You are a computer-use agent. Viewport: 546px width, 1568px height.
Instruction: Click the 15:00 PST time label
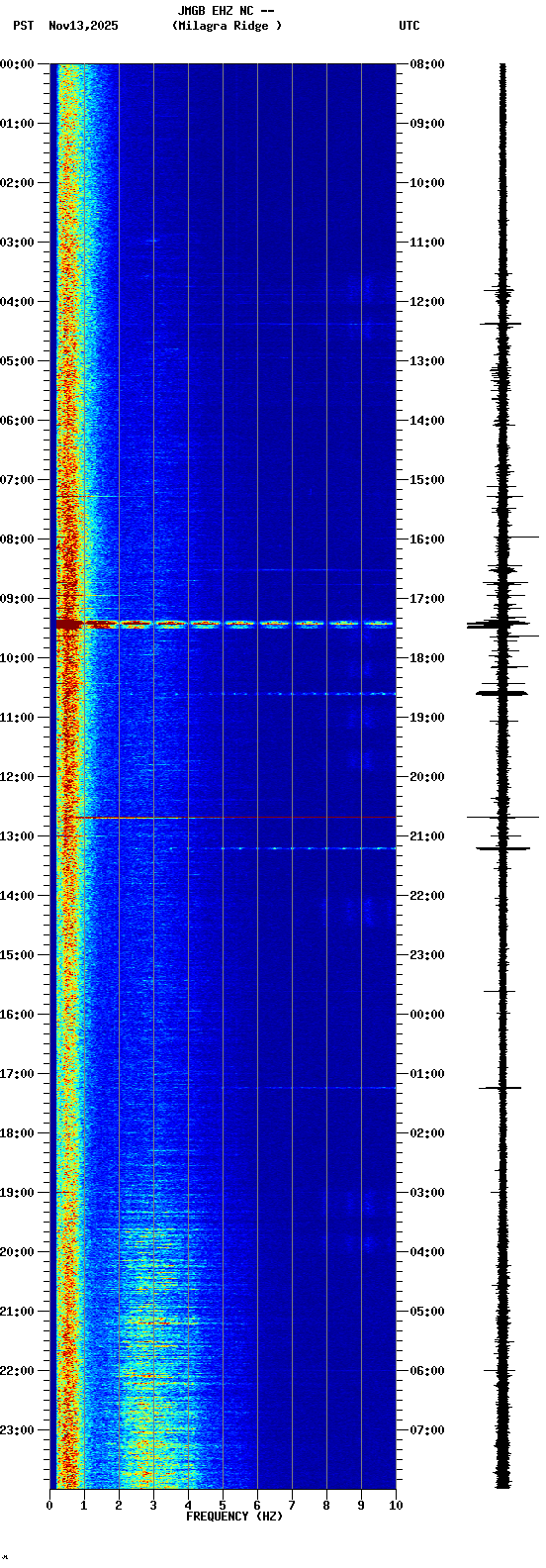[x=19, y=955]
